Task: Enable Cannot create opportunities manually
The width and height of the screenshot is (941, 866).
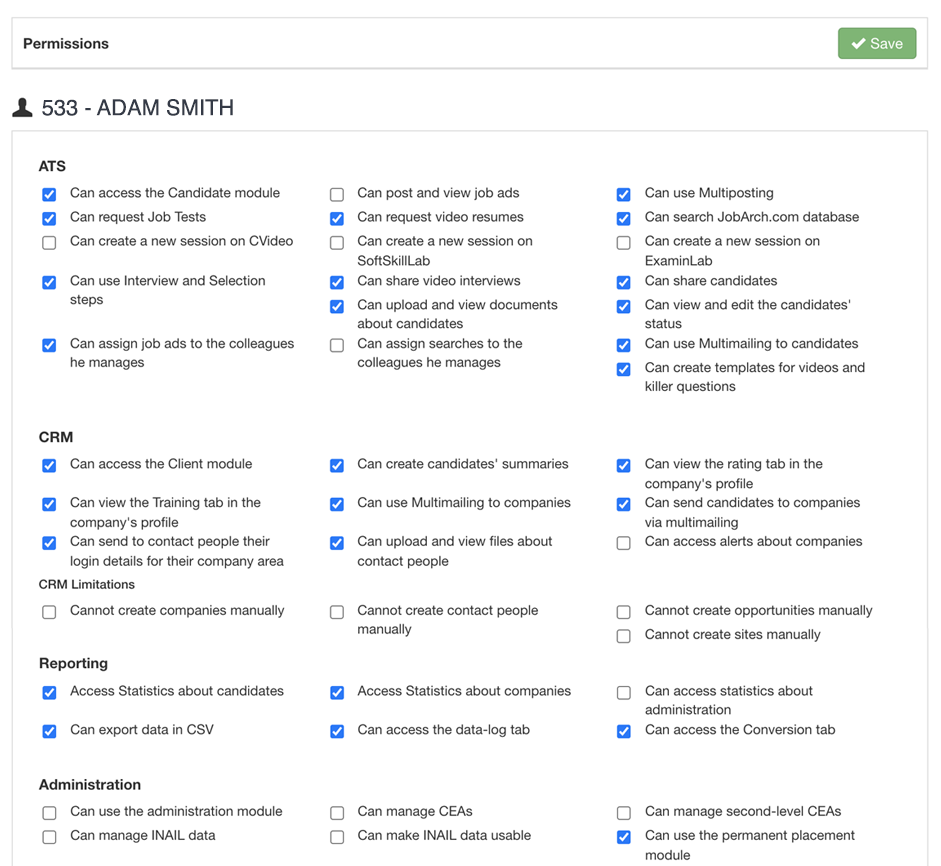Action: pos(624,612)
